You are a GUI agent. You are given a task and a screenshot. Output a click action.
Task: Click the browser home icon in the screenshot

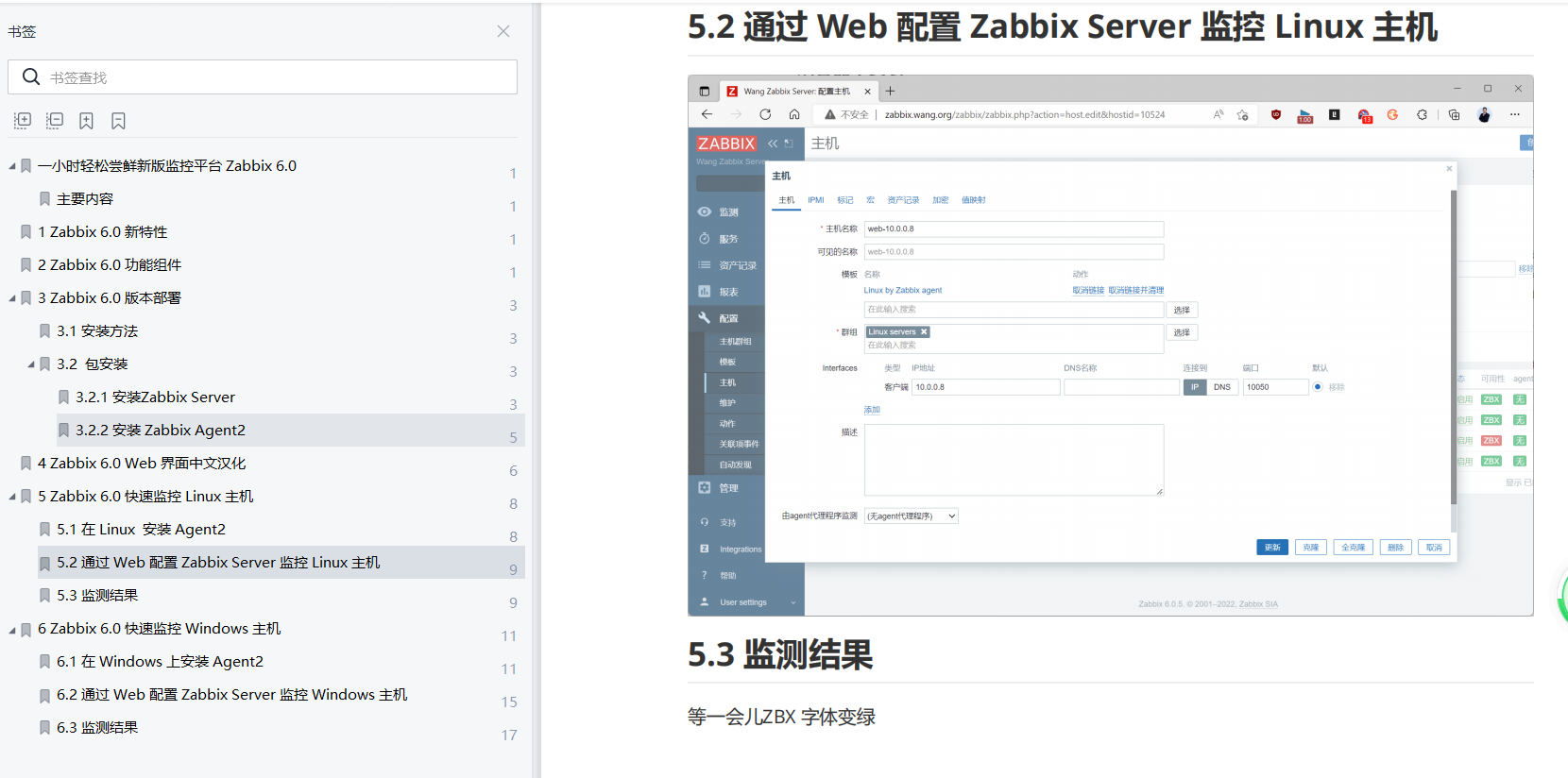[x=794, y=114]
